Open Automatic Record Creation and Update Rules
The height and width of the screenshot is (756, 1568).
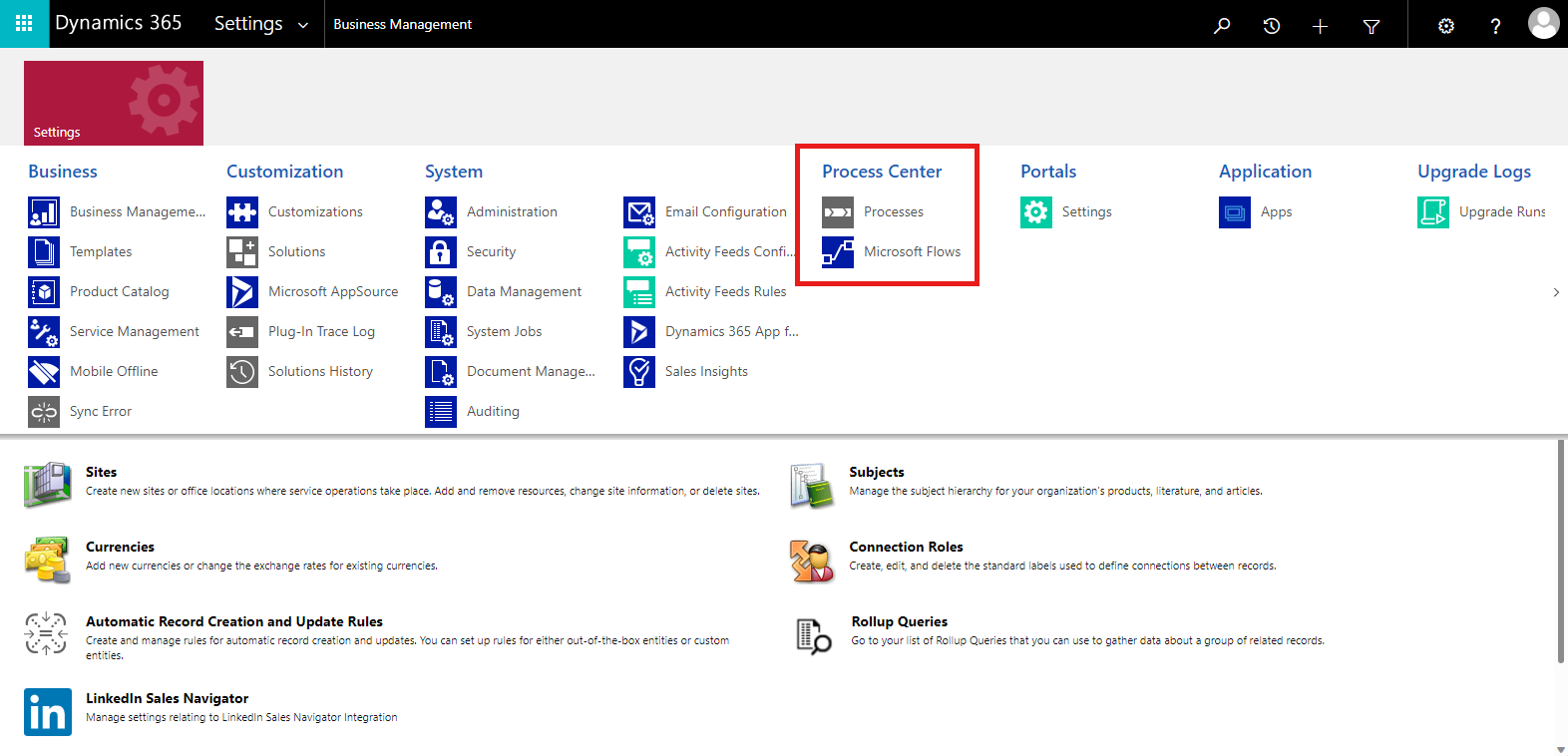pos(234,621)
